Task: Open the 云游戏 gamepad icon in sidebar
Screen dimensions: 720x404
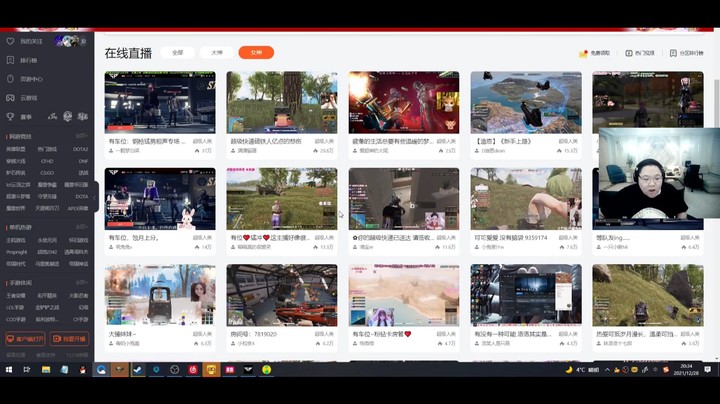Action: click(x=10, y=98)
